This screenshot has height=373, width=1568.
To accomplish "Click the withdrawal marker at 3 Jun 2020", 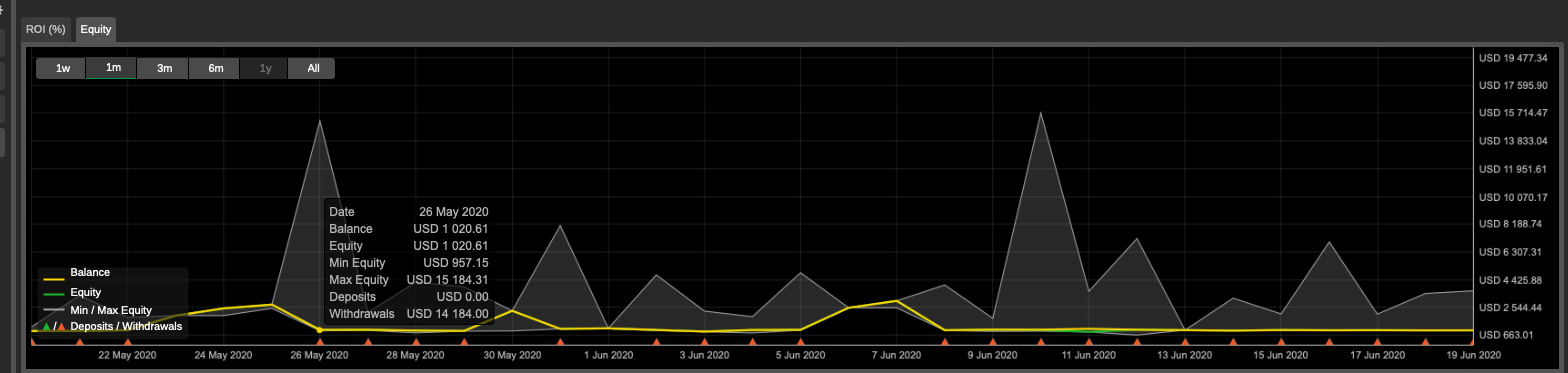I will coord(704,342).
